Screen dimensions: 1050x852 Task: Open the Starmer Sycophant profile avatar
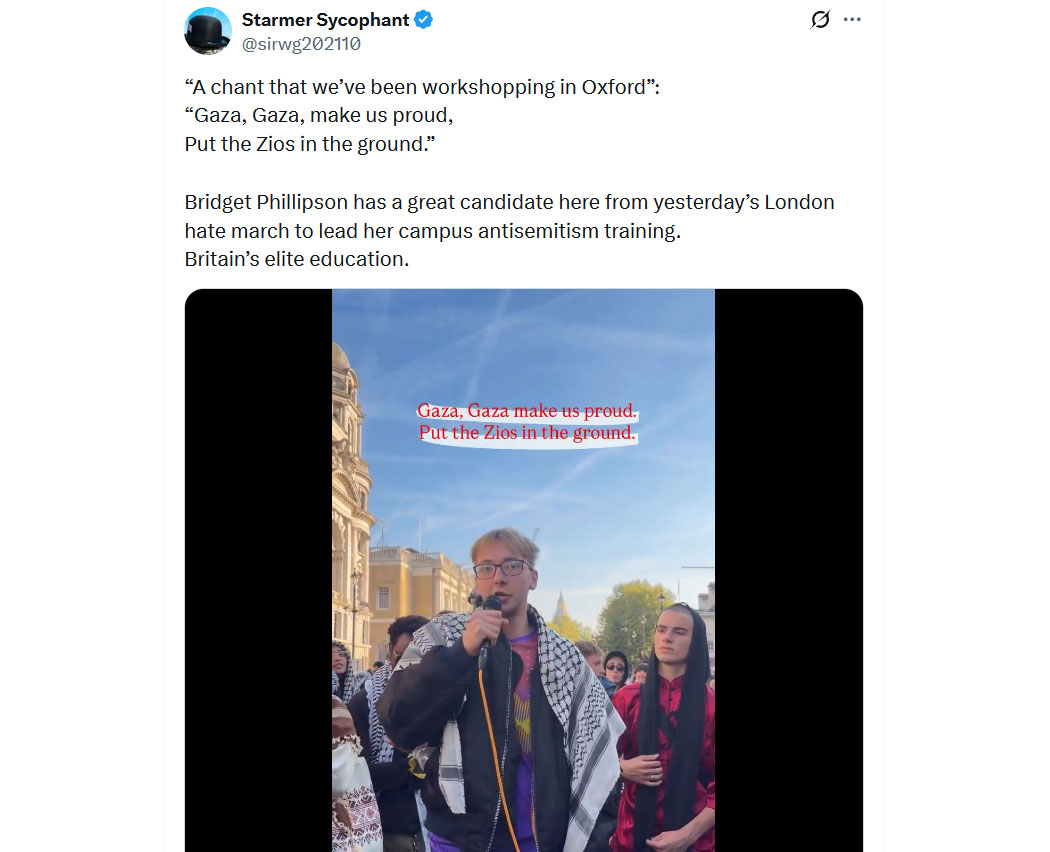(208, 31)
